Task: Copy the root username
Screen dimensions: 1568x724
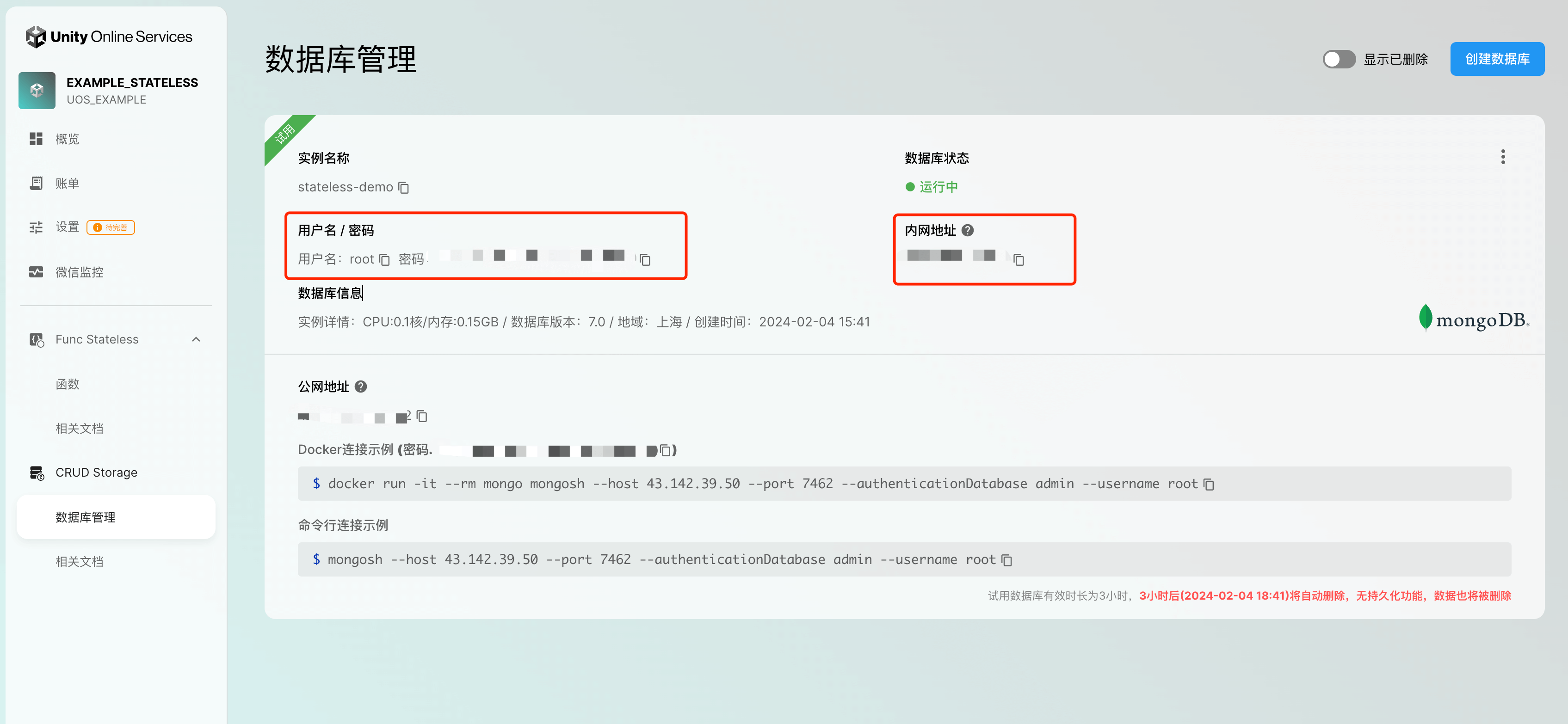Action: (384, 260)
